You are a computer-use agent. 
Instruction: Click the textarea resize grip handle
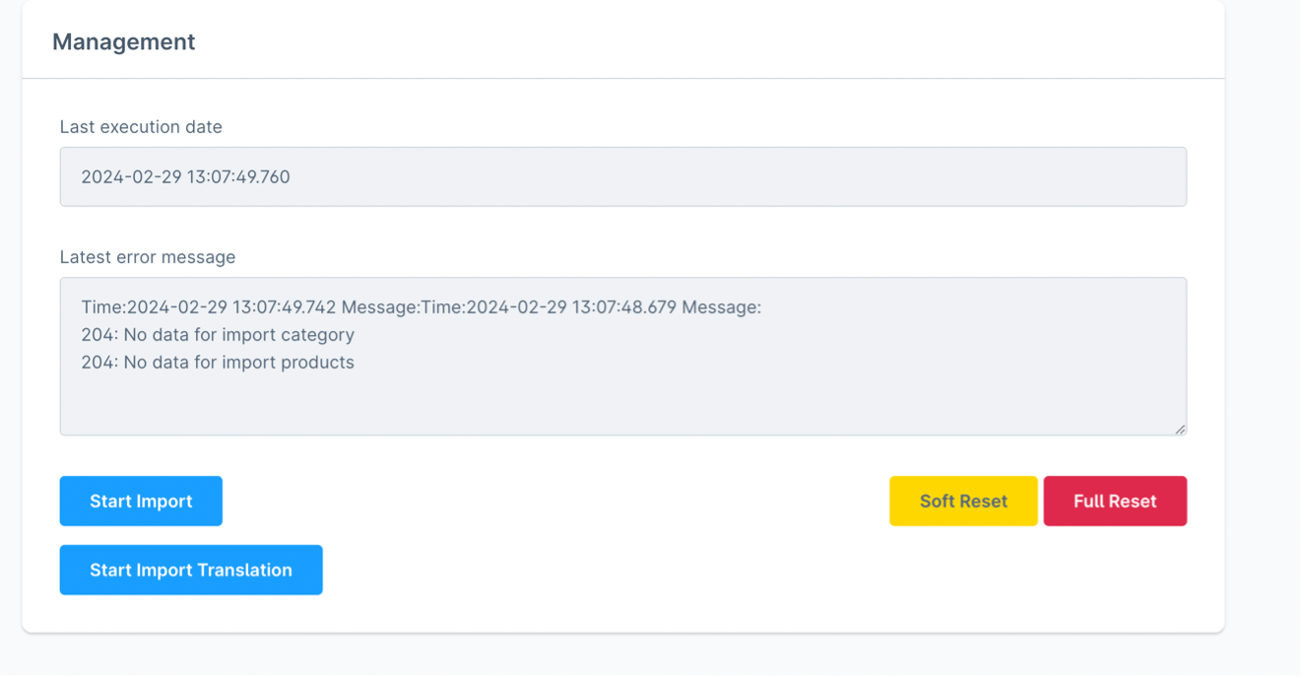point(1181,429)
